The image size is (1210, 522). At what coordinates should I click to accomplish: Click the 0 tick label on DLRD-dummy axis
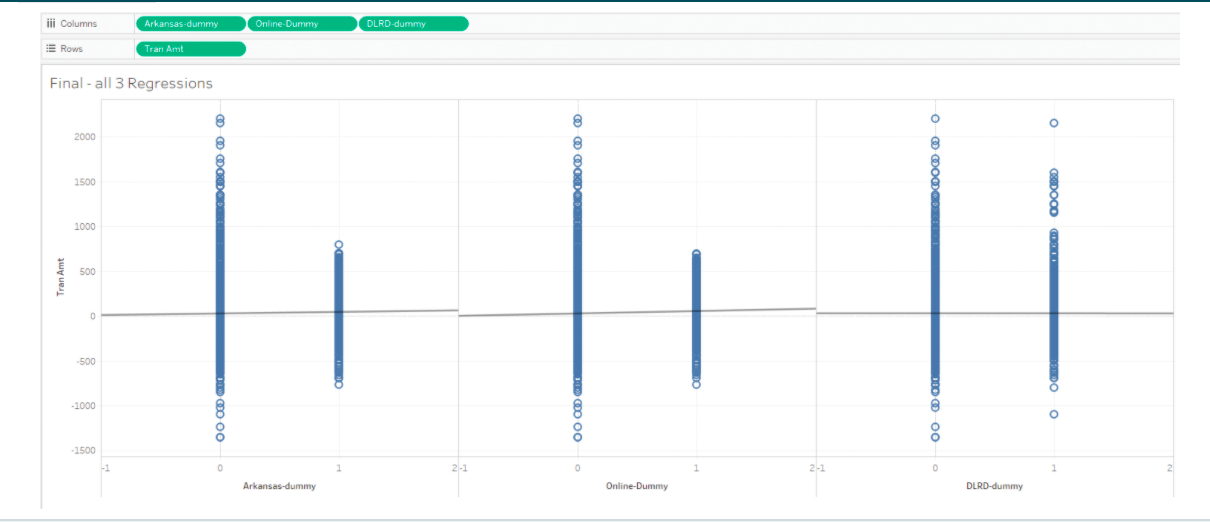[x=935, y=468]
